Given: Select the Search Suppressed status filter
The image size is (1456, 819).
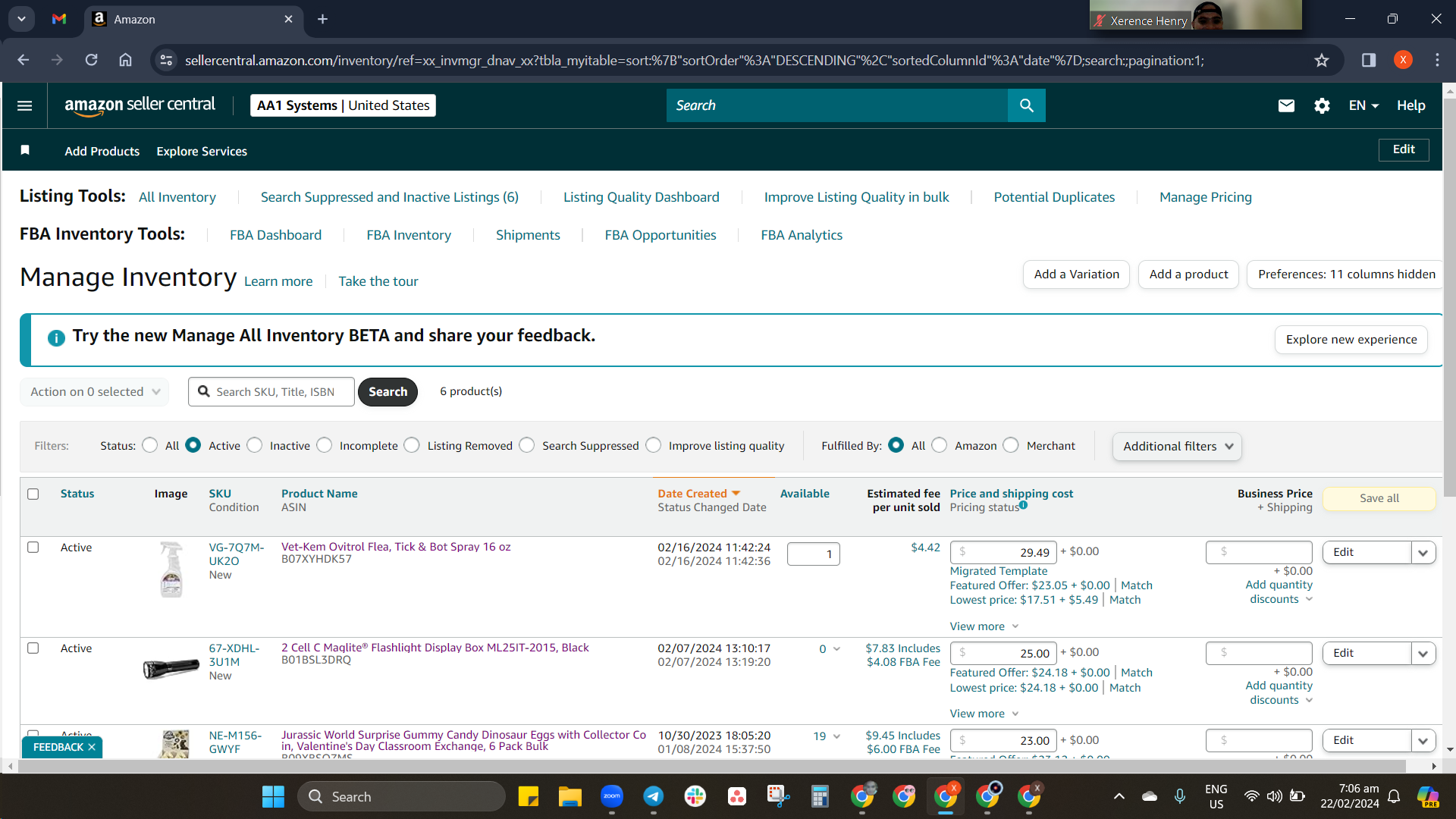Looking at the screenshot, I should pos(527,445).
